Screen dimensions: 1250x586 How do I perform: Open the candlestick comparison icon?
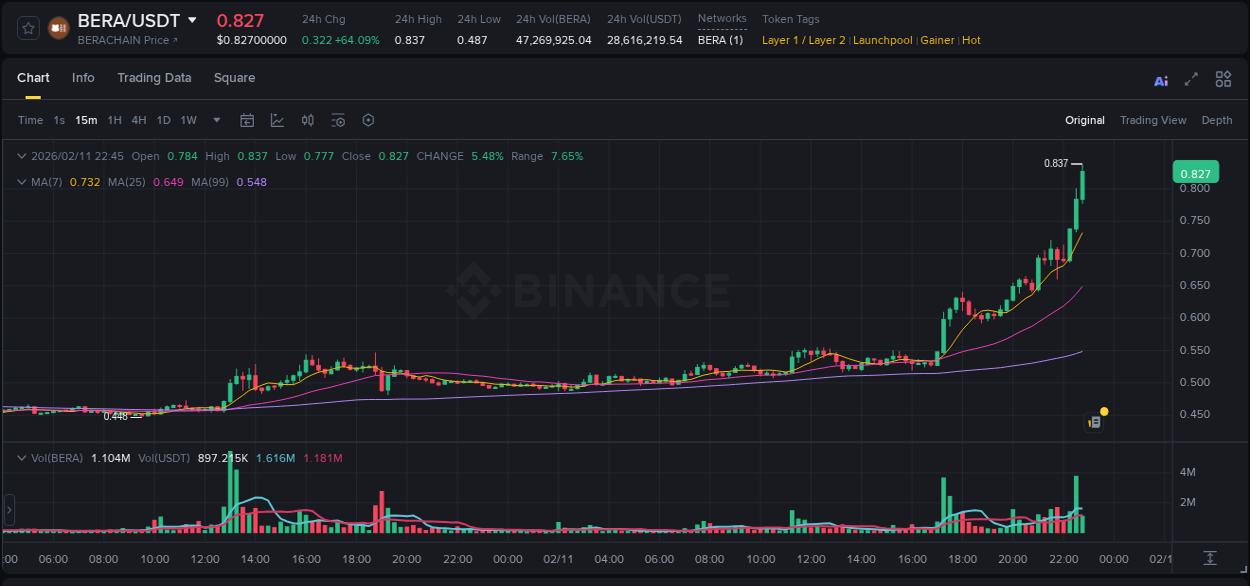308,120
